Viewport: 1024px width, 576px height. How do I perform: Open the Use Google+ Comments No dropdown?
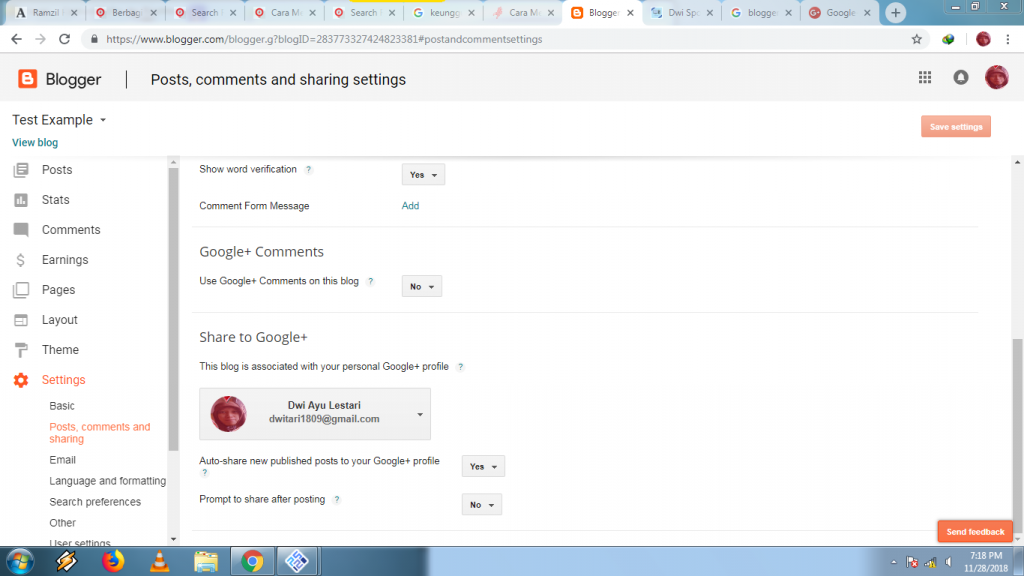[422, 286]
